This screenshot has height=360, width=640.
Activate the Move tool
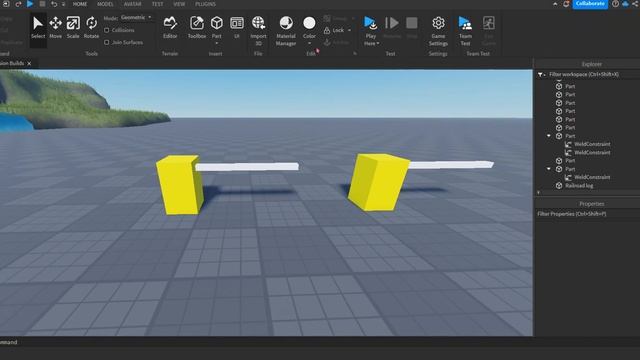click(x=56, y=27)
